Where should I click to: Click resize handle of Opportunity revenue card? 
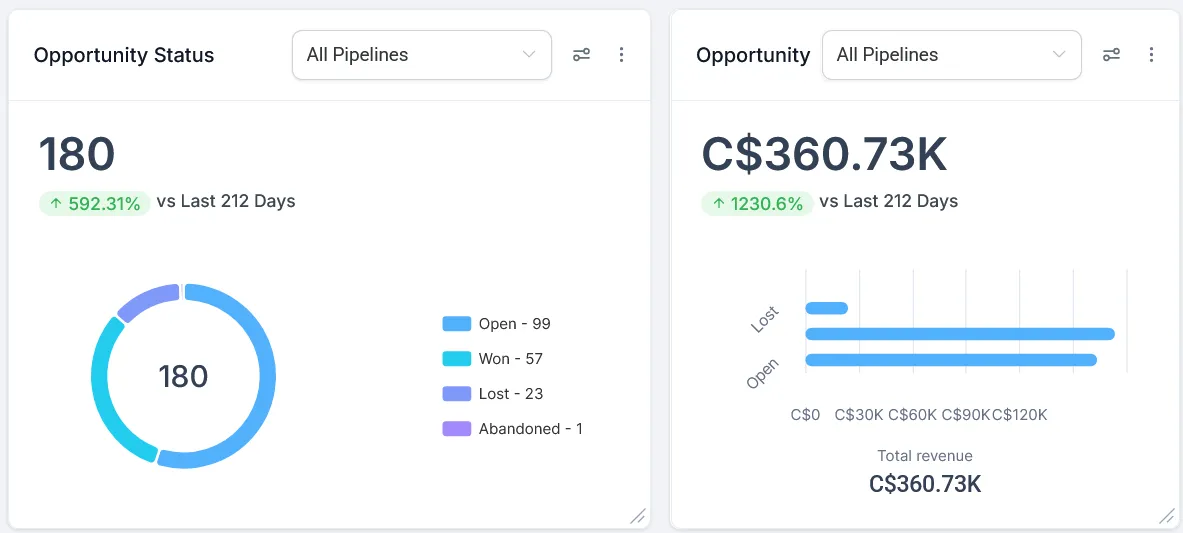click(x=1166, y=516)
